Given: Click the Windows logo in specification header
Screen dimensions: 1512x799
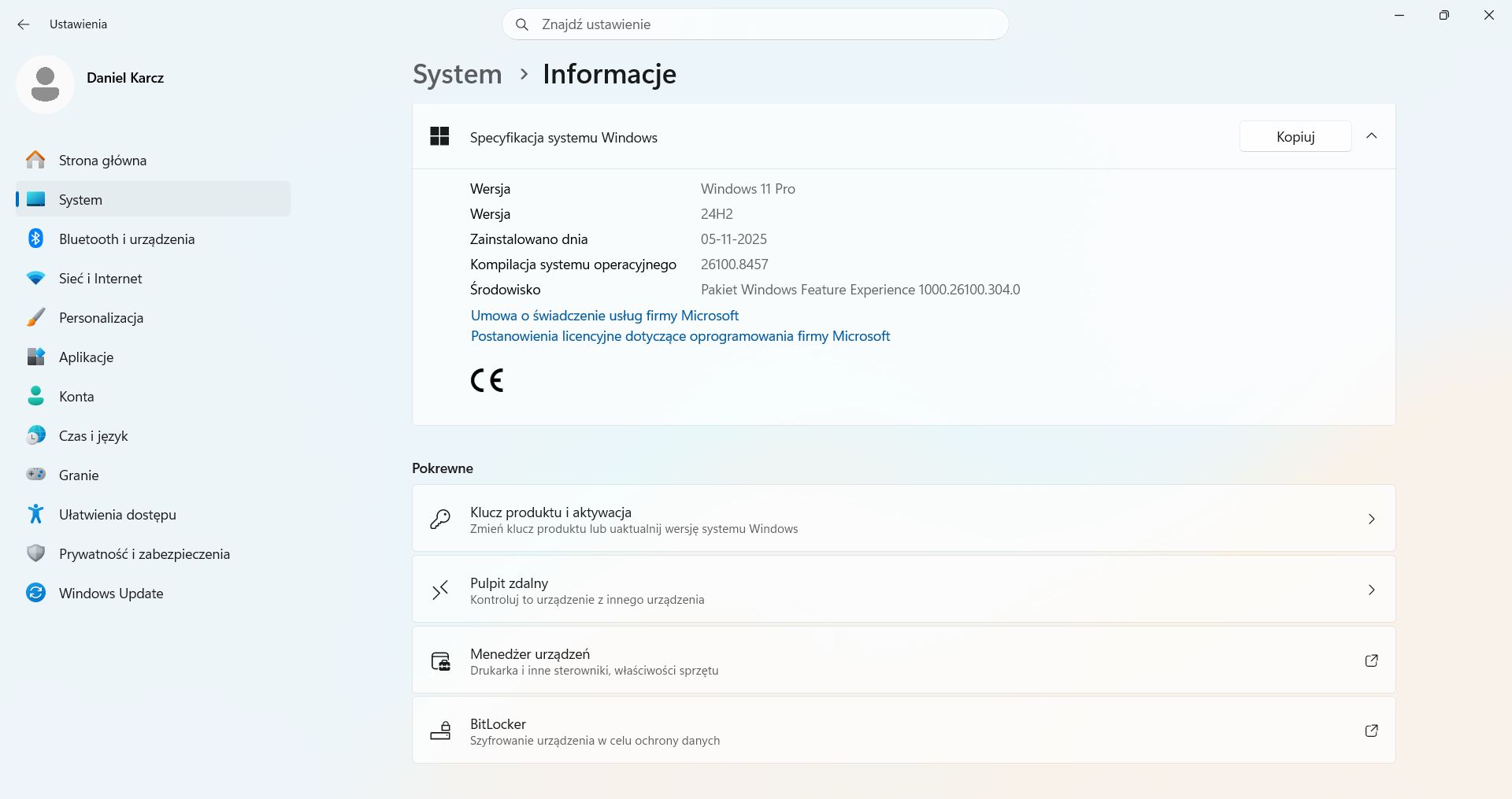Looking at the screenshot, I should tap(439, 136).
